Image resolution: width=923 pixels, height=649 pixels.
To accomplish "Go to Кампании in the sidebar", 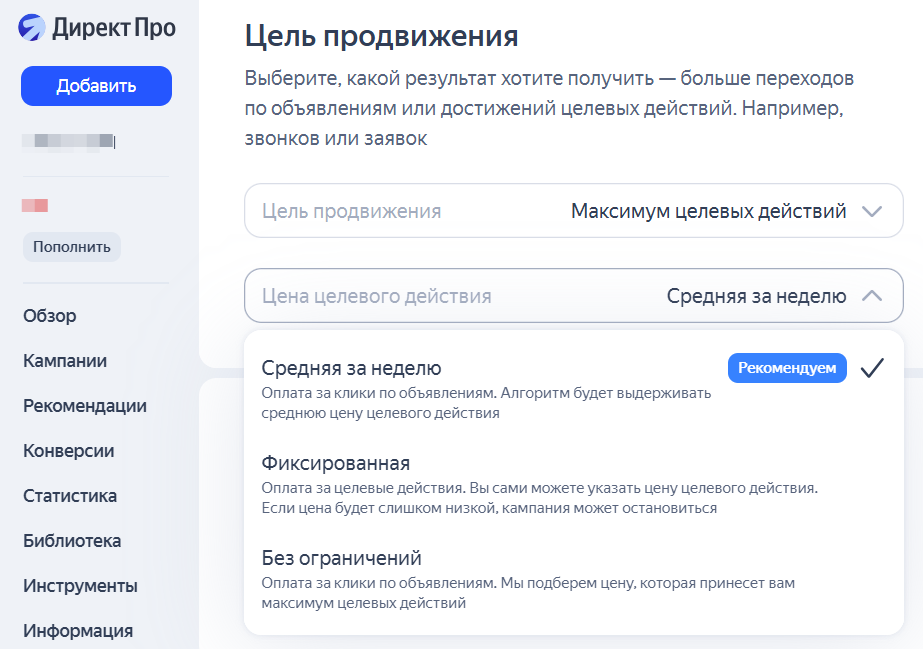I will tap(65, 361).
